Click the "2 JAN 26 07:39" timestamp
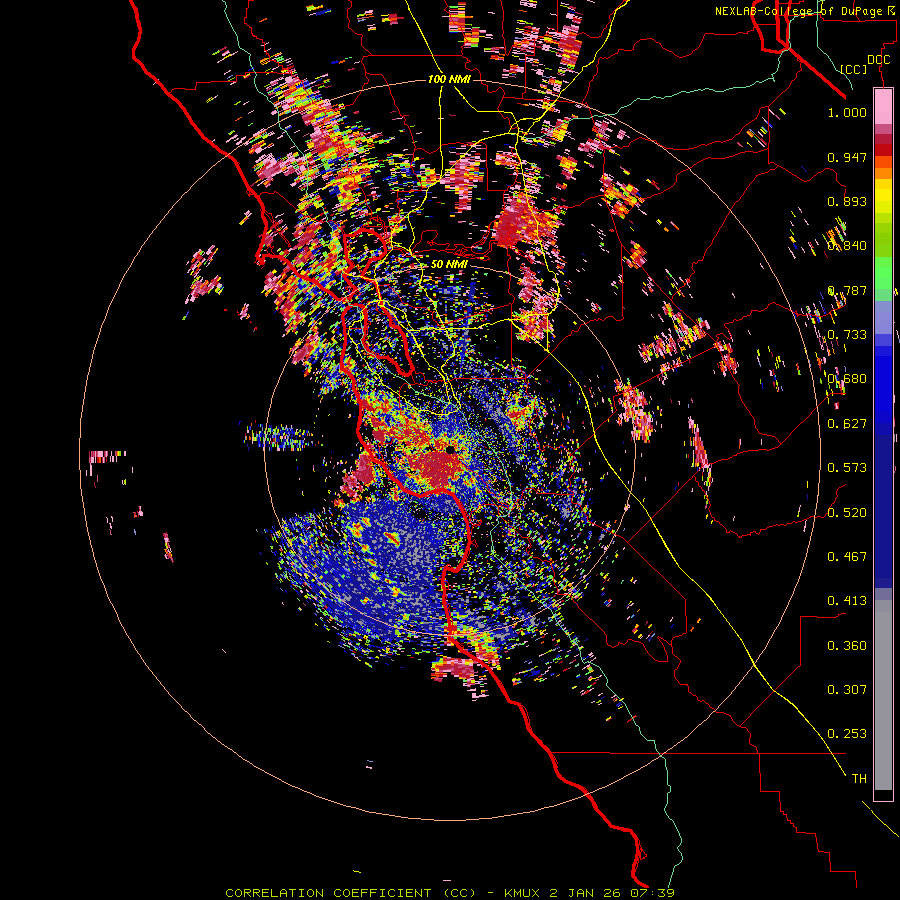Image resolution: width=900 pixels, height=900 pixels. 611,893
